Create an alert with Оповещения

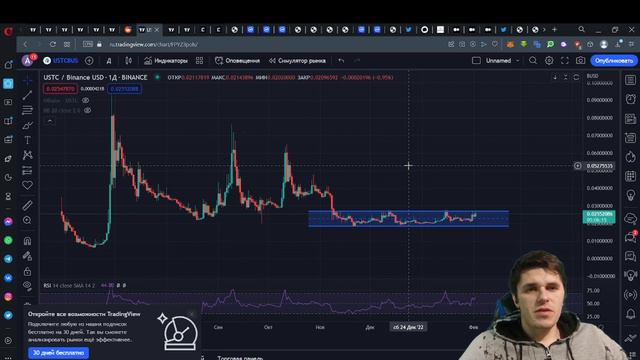tap(237, 60)
